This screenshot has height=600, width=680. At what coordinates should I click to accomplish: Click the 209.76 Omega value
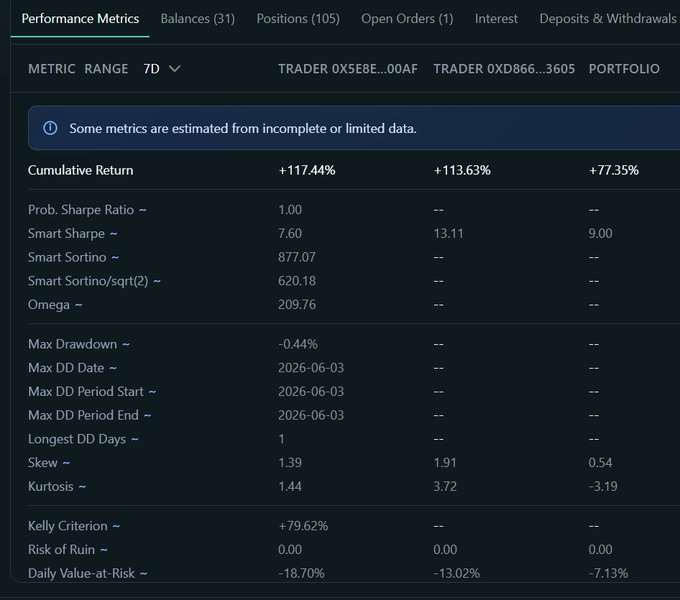pyautogui.click(x=297, y=305)
